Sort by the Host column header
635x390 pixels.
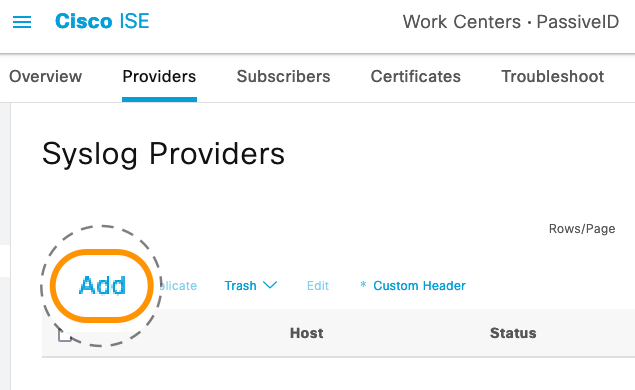click(x=307, y=333)
